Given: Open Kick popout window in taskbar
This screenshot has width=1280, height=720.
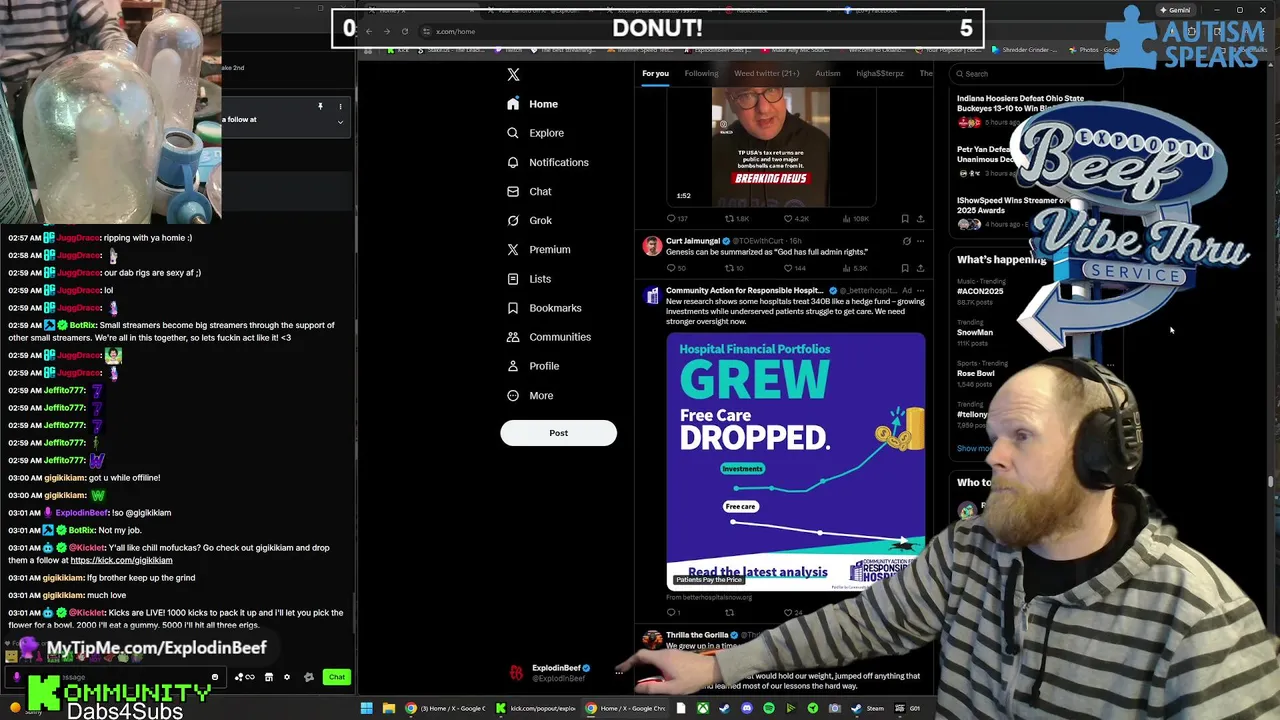Looking at the screenshot, I should [x=536, y=708].
